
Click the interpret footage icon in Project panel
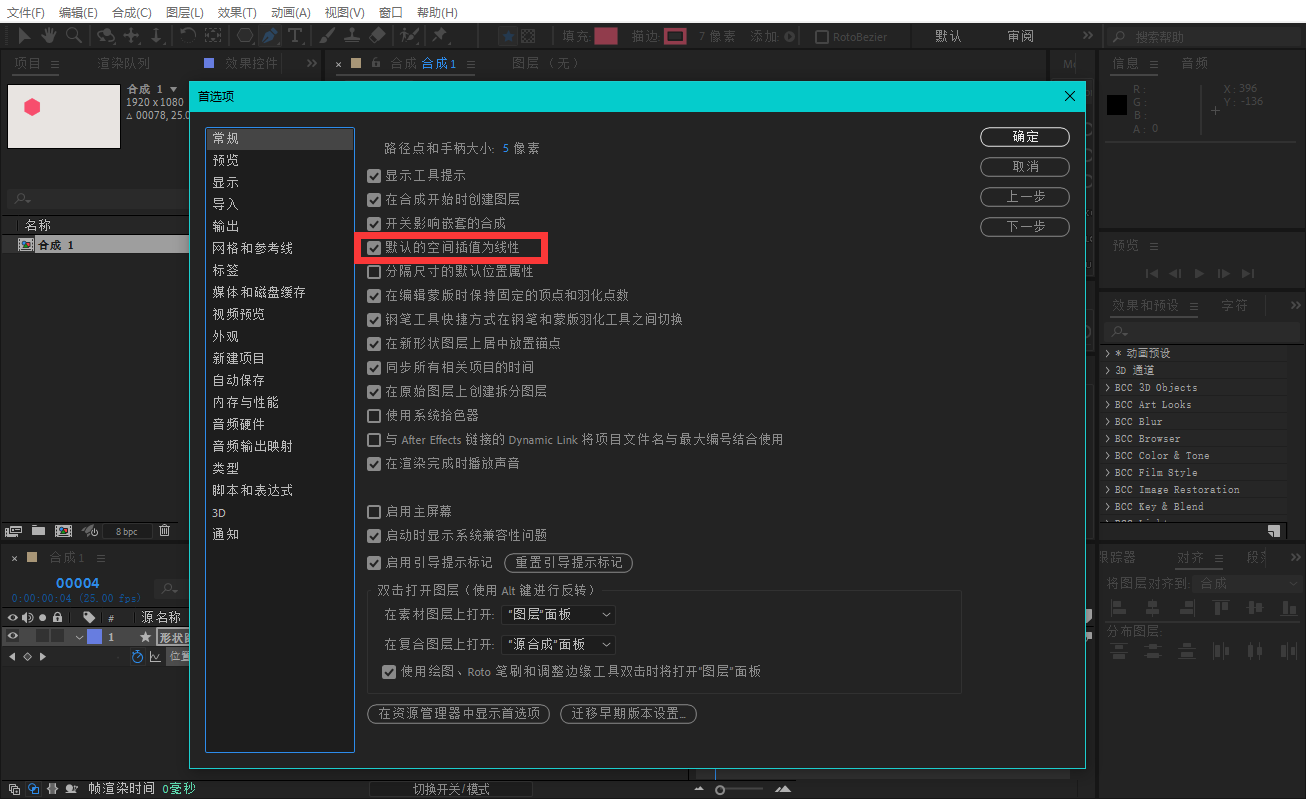[x=13, y=531]
